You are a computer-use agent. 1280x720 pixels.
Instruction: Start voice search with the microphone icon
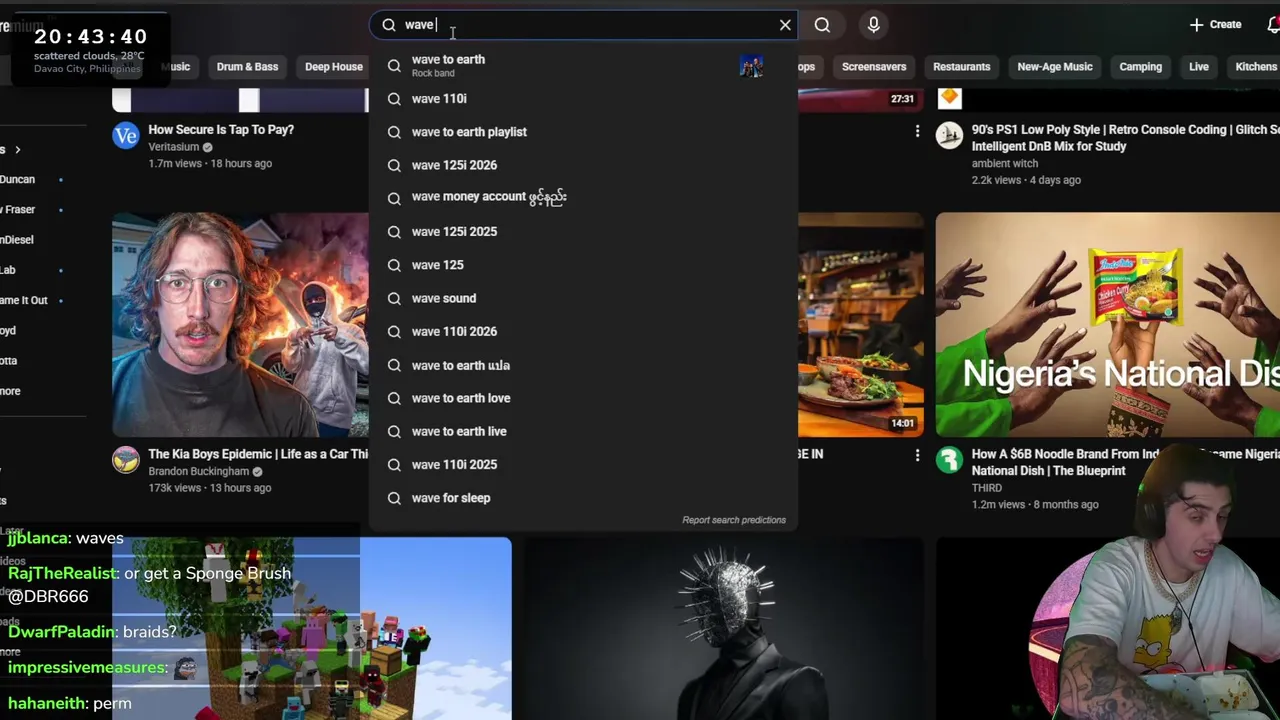click(873, 25)
